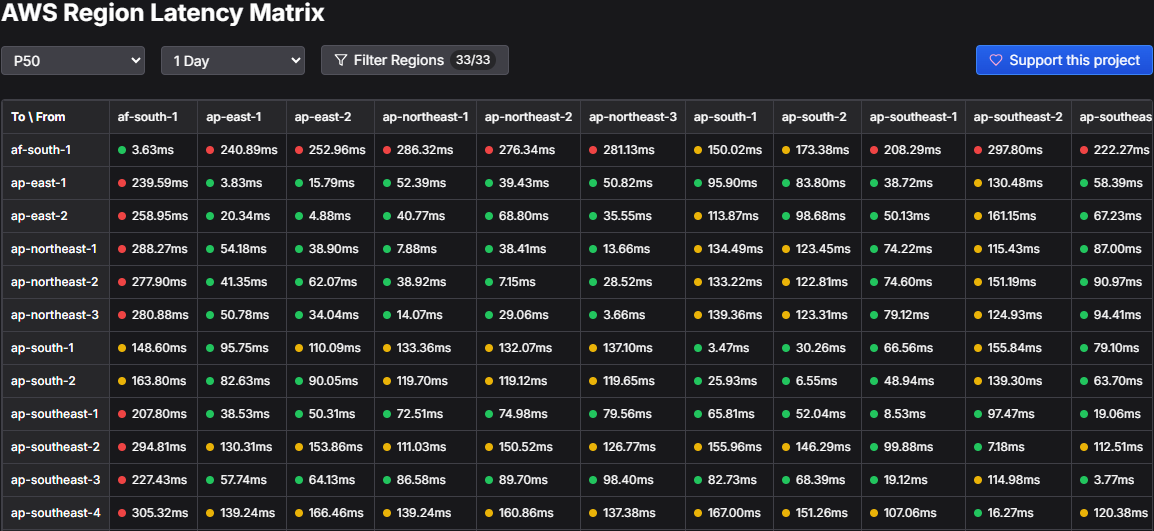This screenshot has width=1154, height=531.
Task: Open the Filter Regions button
Action: coord(414,60)
